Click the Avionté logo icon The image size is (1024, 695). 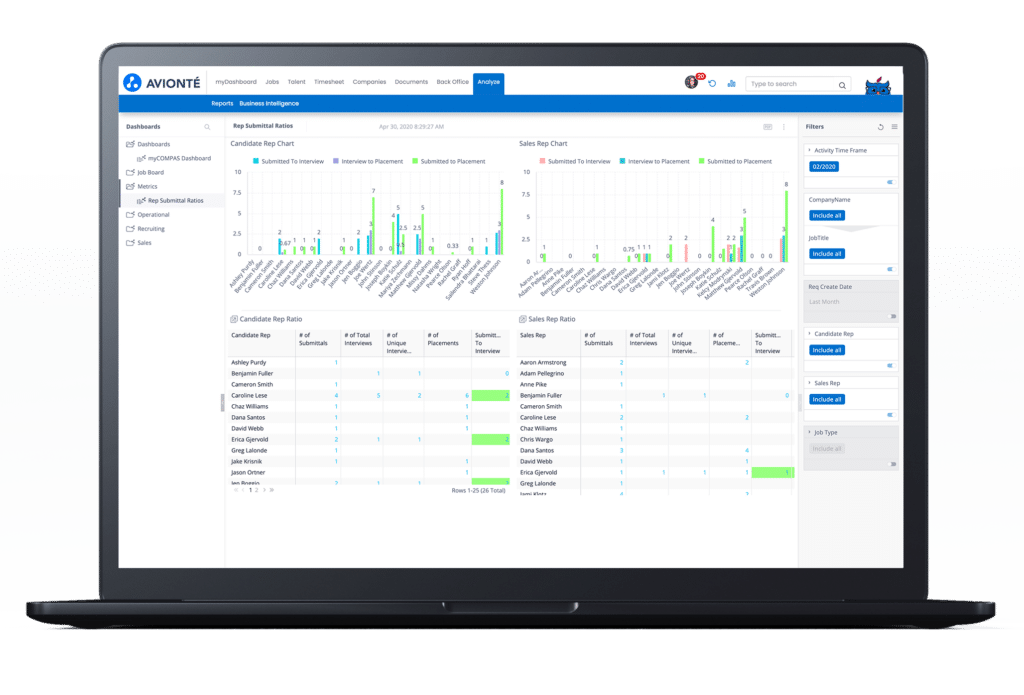click(132, 82)
